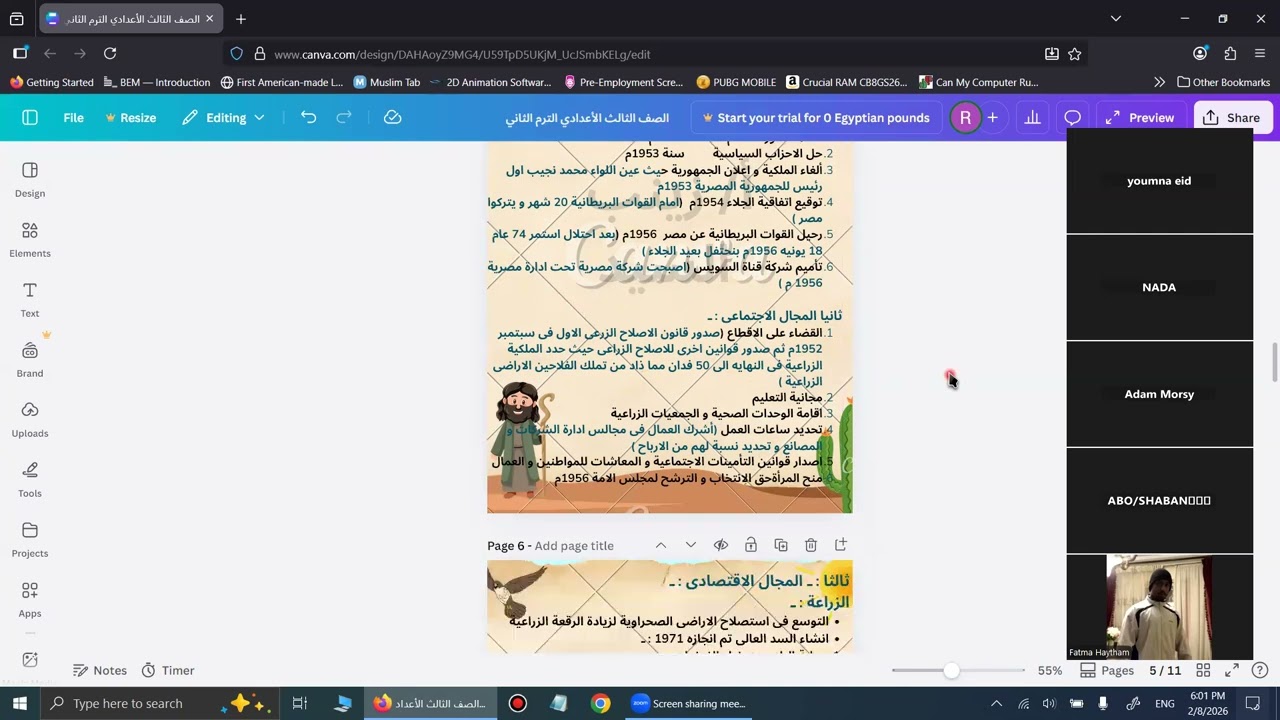Click the Add page title field
Viewport: 1280px width, 720px height.
click(x=574, y=546)
